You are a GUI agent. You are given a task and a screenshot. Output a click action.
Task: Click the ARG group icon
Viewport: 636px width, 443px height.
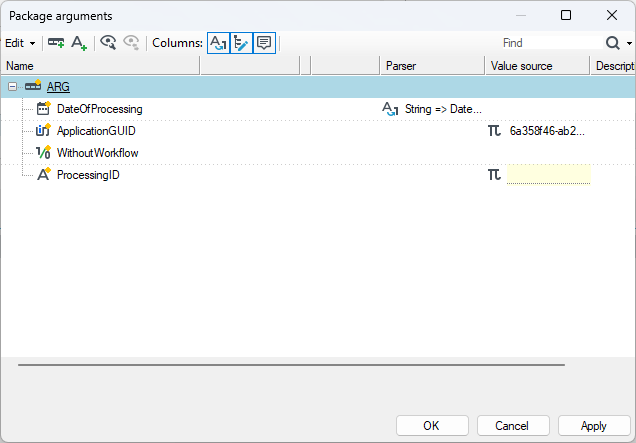[x=33, y=86]
